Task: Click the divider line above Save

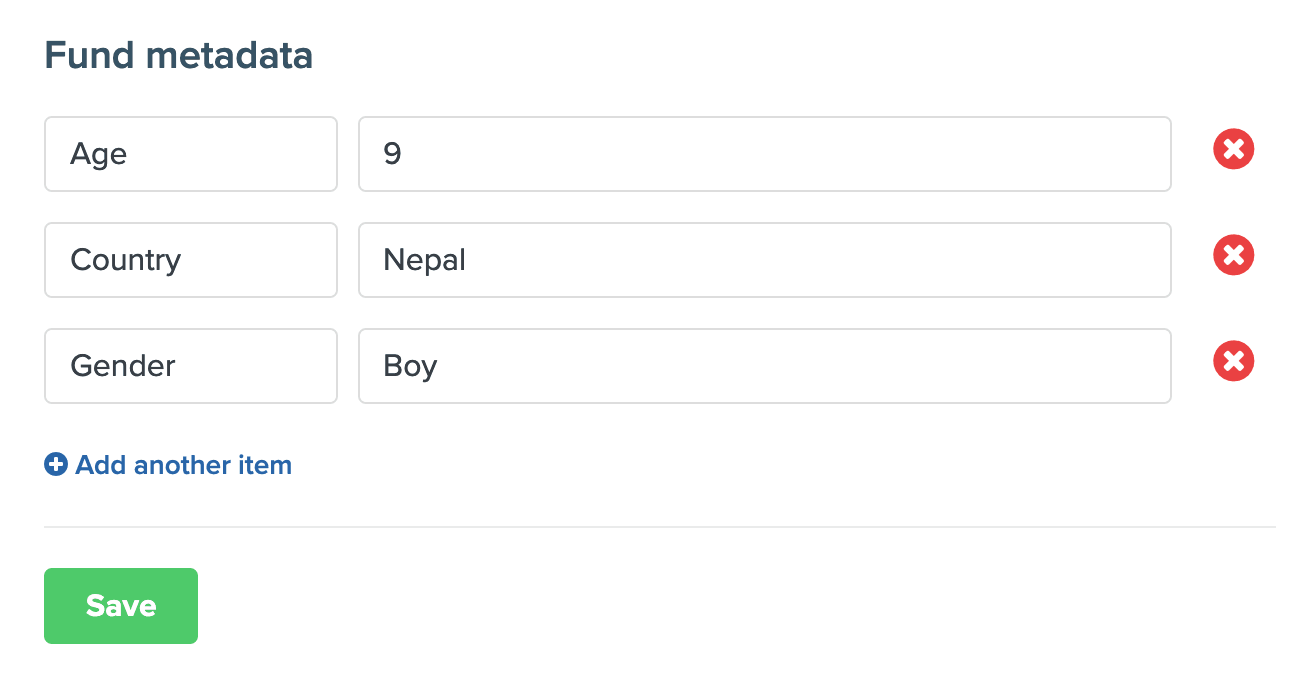Action: [x=660, y=527]
